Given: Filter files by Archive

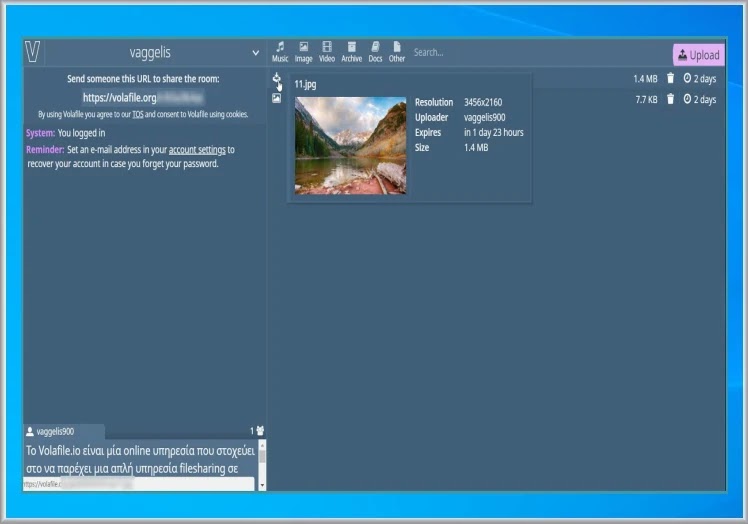Looking at the screenshot, I should [x=352, y=52].
